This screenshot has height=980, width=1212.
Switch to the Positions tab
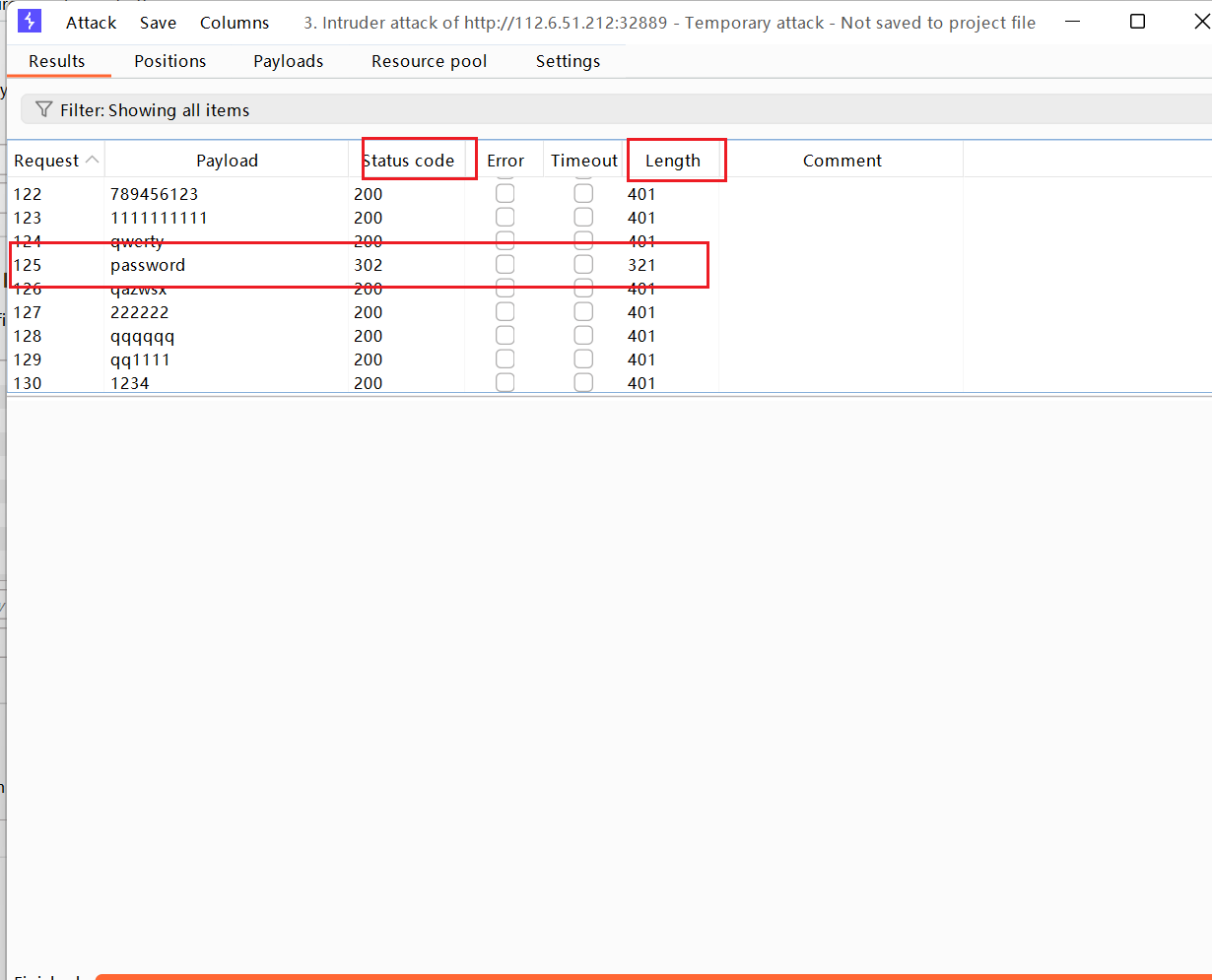169,61
